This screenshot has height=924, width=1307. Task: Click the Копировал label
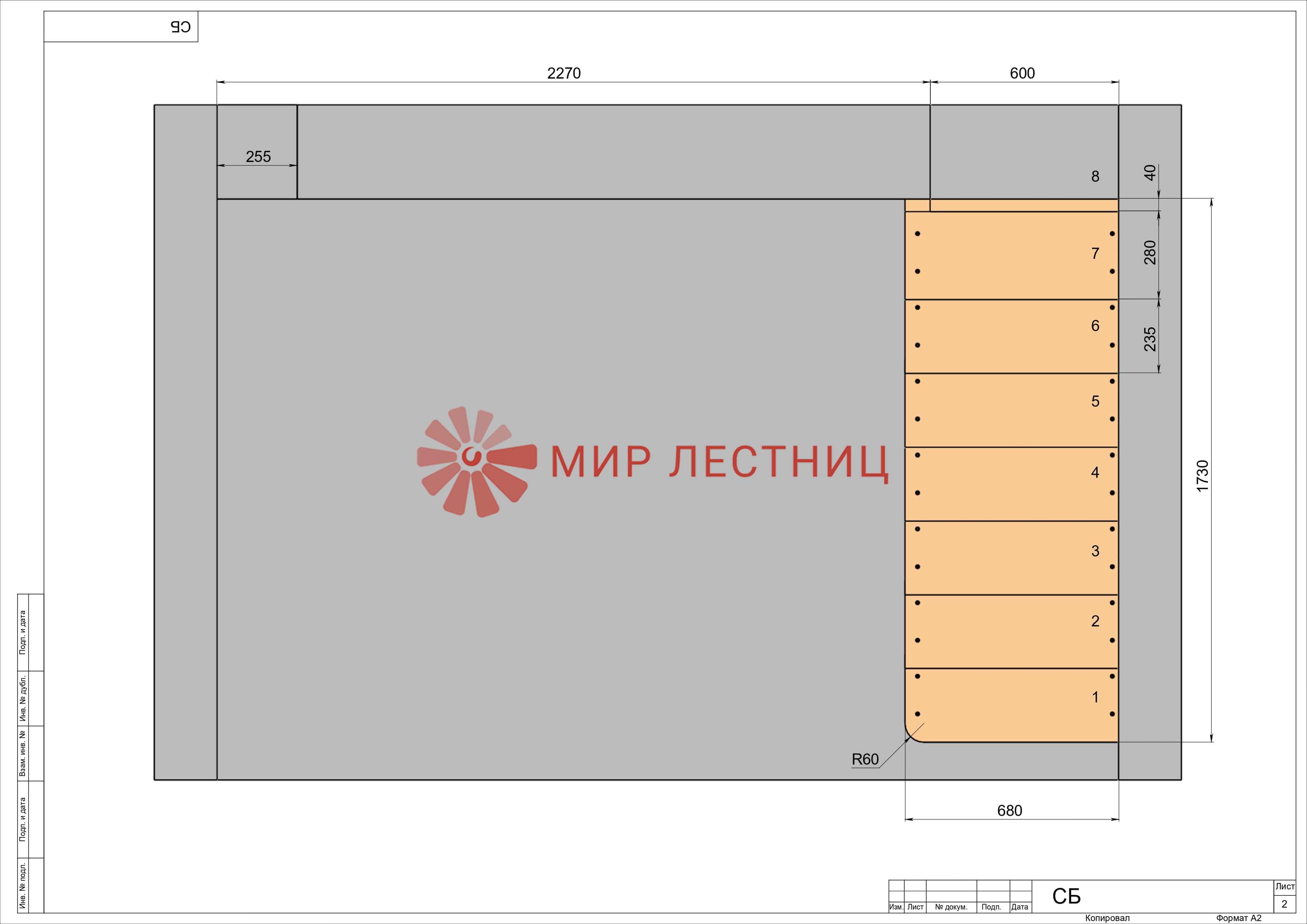(1107, 918)
